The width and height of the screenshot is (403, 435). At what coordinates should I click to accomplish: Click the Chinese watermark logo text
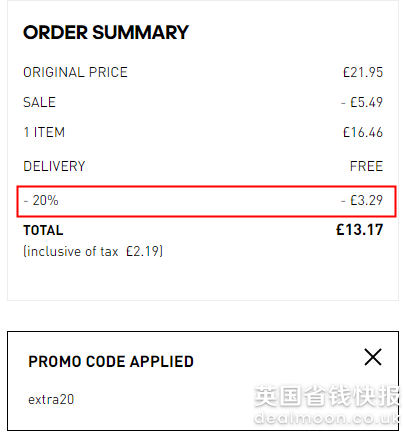[x=327, y=396]
